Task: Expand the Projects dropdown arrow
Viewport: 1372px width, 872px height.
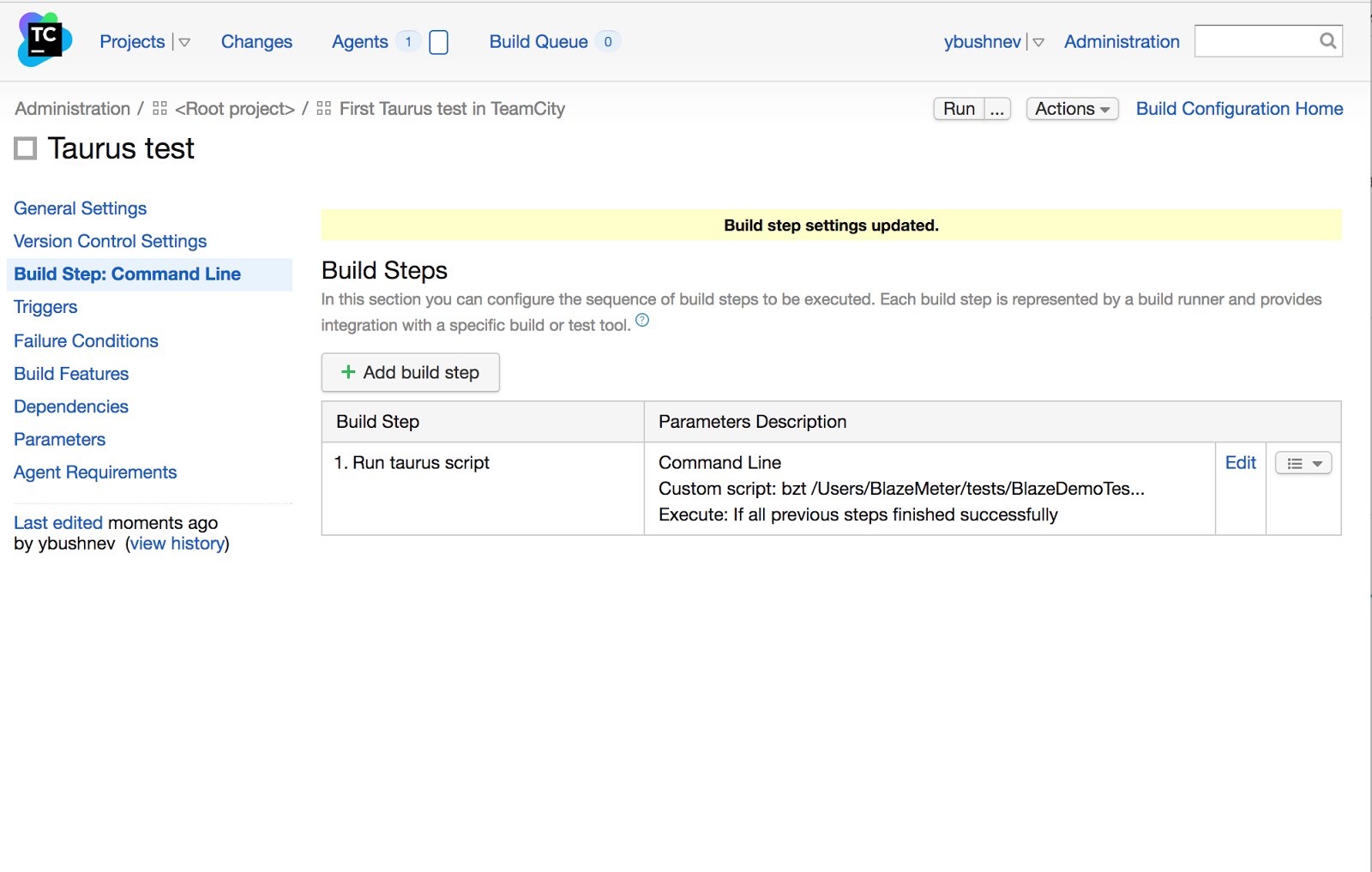Action: point(184,42)
